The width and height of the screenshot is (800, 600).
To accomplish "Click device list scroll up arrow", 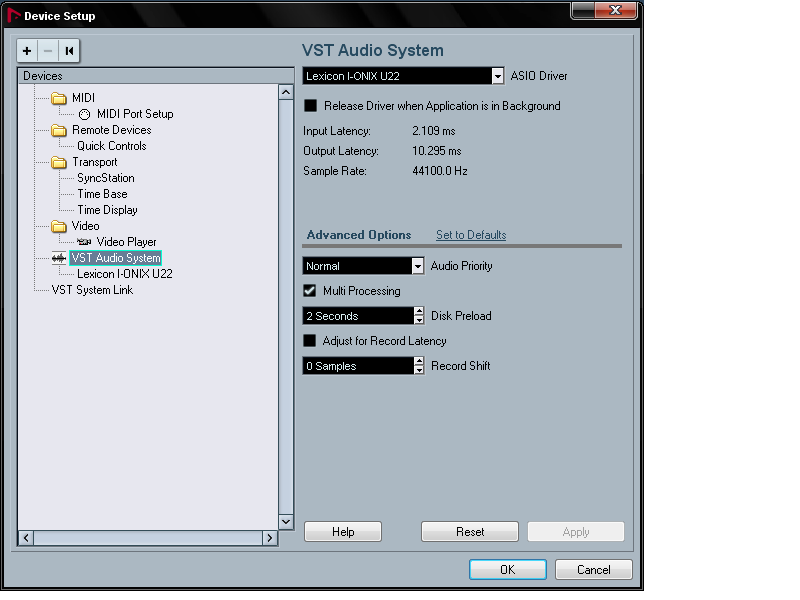I will point(286,92).
